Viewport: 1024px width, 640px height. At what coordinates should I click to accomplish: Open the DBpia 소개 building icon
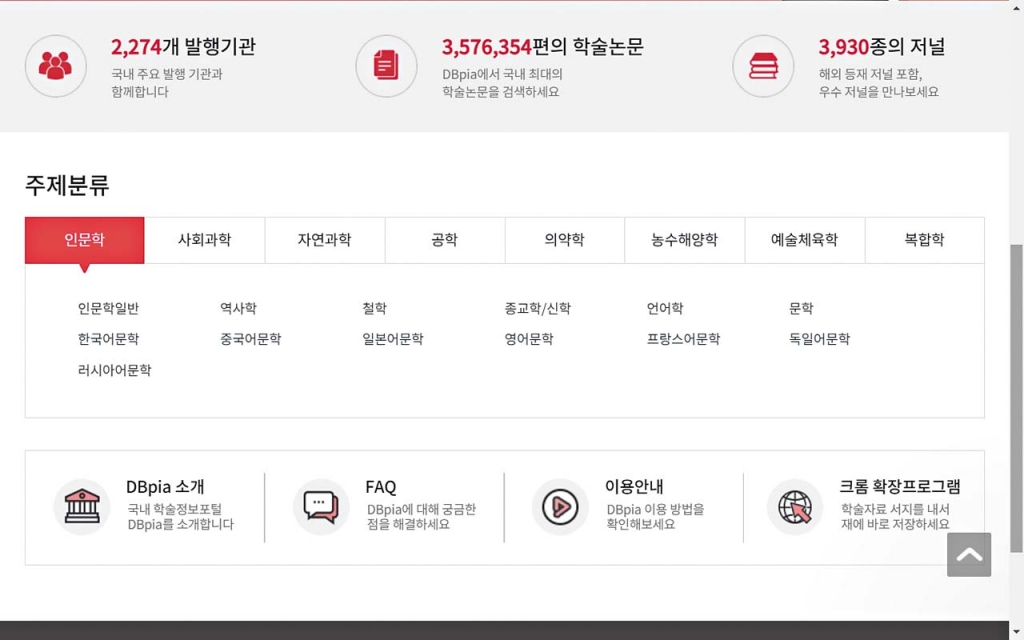82,507
